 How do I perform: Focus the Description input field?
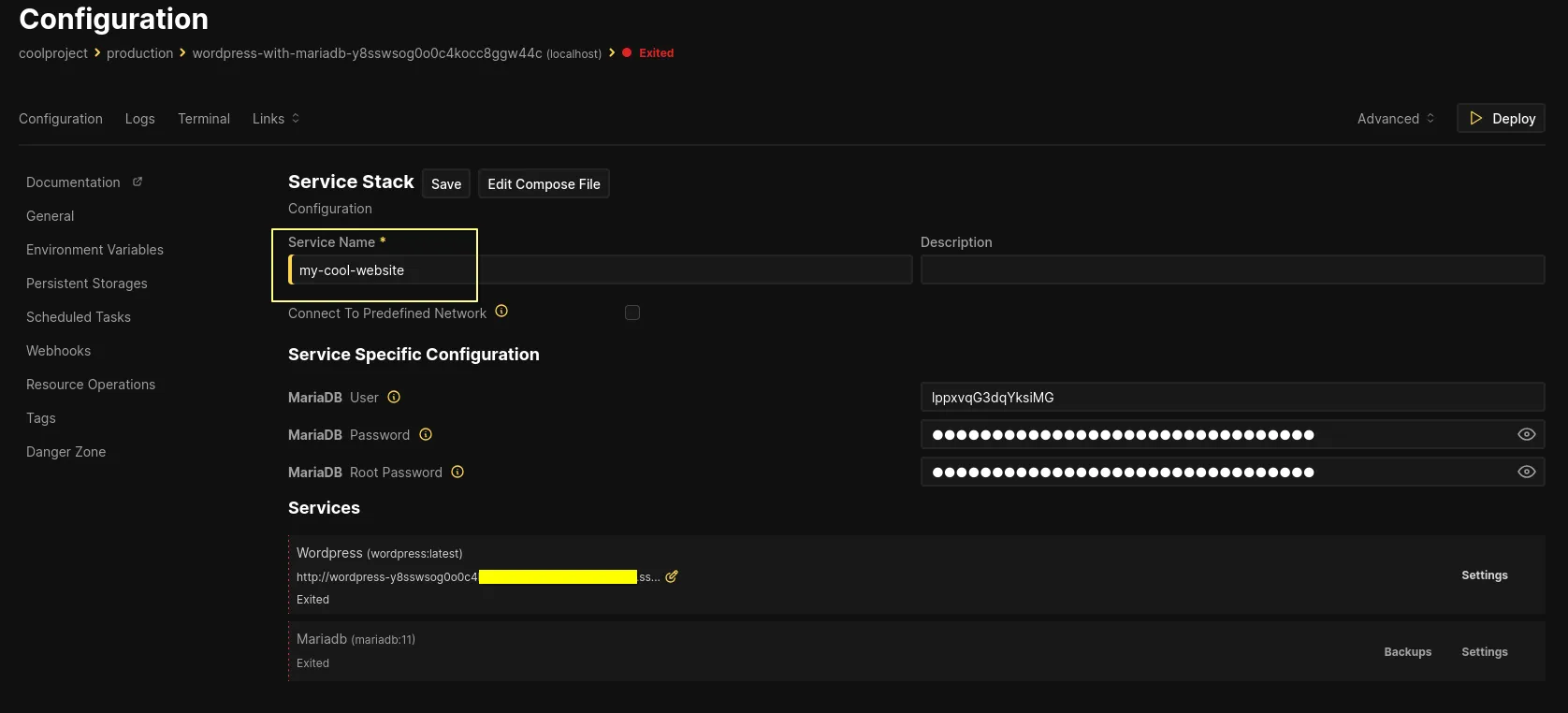click(1232, 270)
